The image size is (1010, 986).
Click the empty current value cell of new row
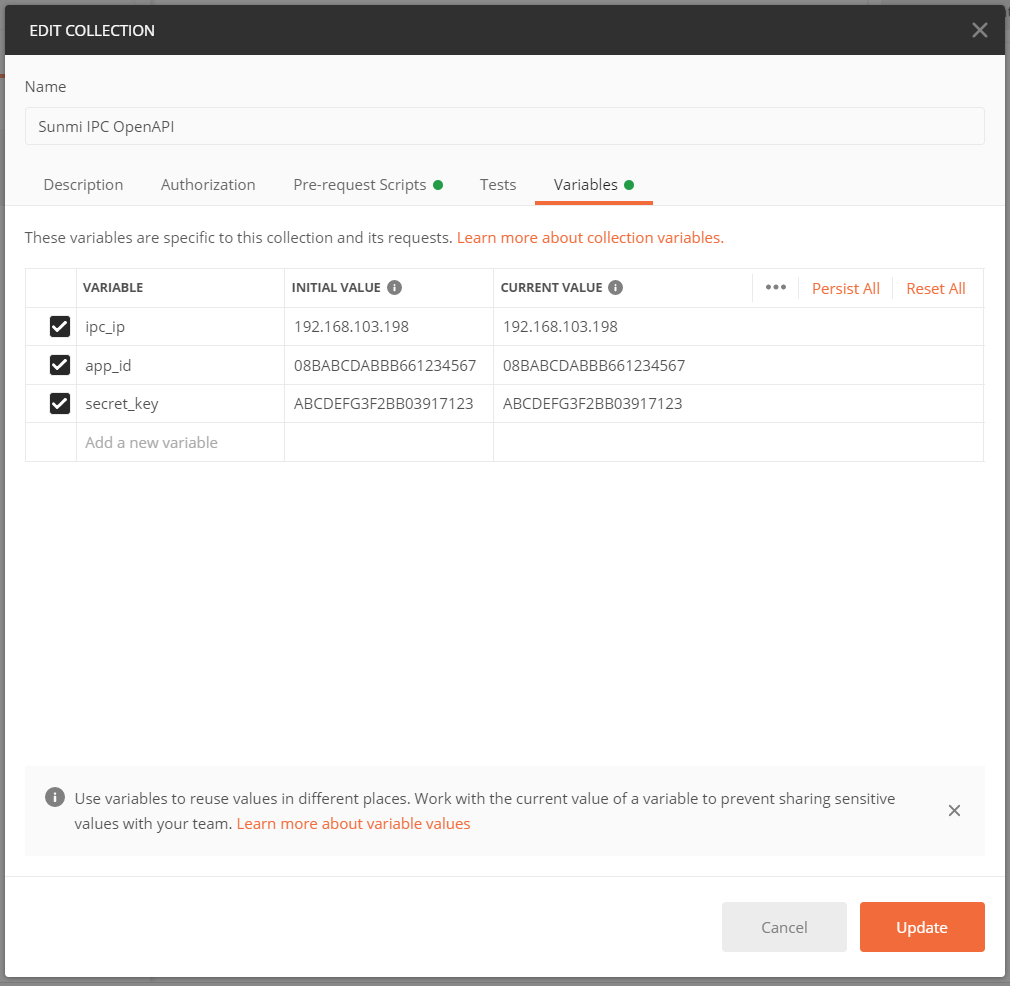(x=738, y=442)
